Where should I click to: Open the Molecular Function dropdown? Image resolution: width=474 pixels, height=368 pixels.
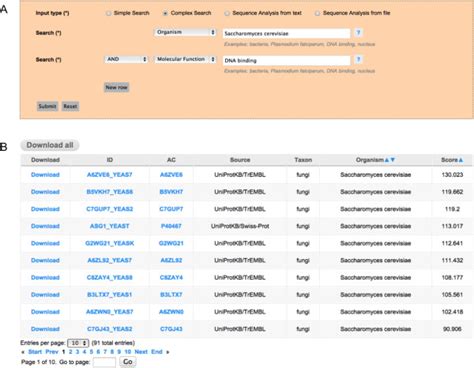(x=185, y=59)
